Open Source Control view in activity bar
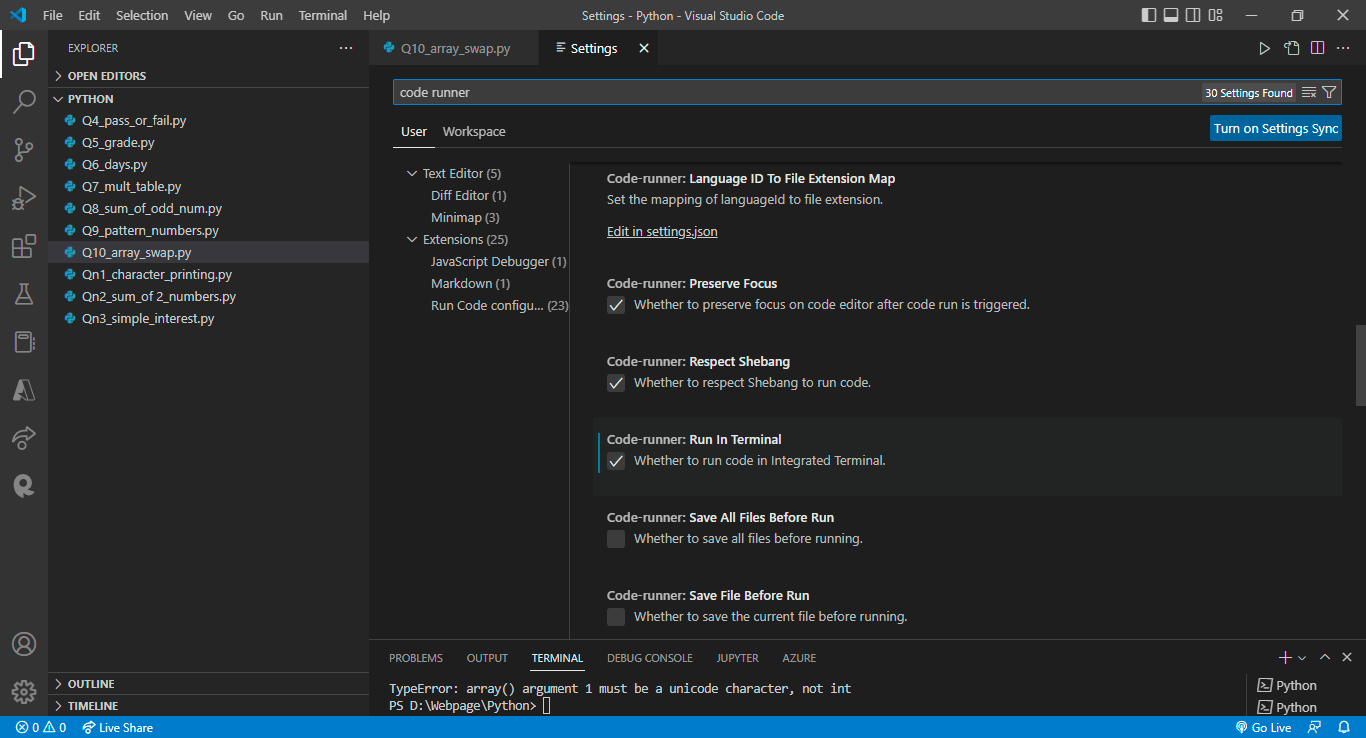Viewport: 1366px width, 738px height. tap(24, 150)
